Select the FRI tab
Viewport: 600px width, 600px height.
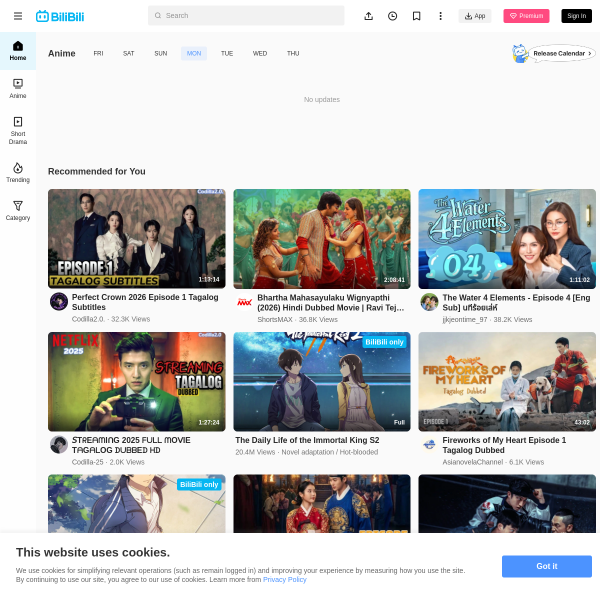coord(98,53)
